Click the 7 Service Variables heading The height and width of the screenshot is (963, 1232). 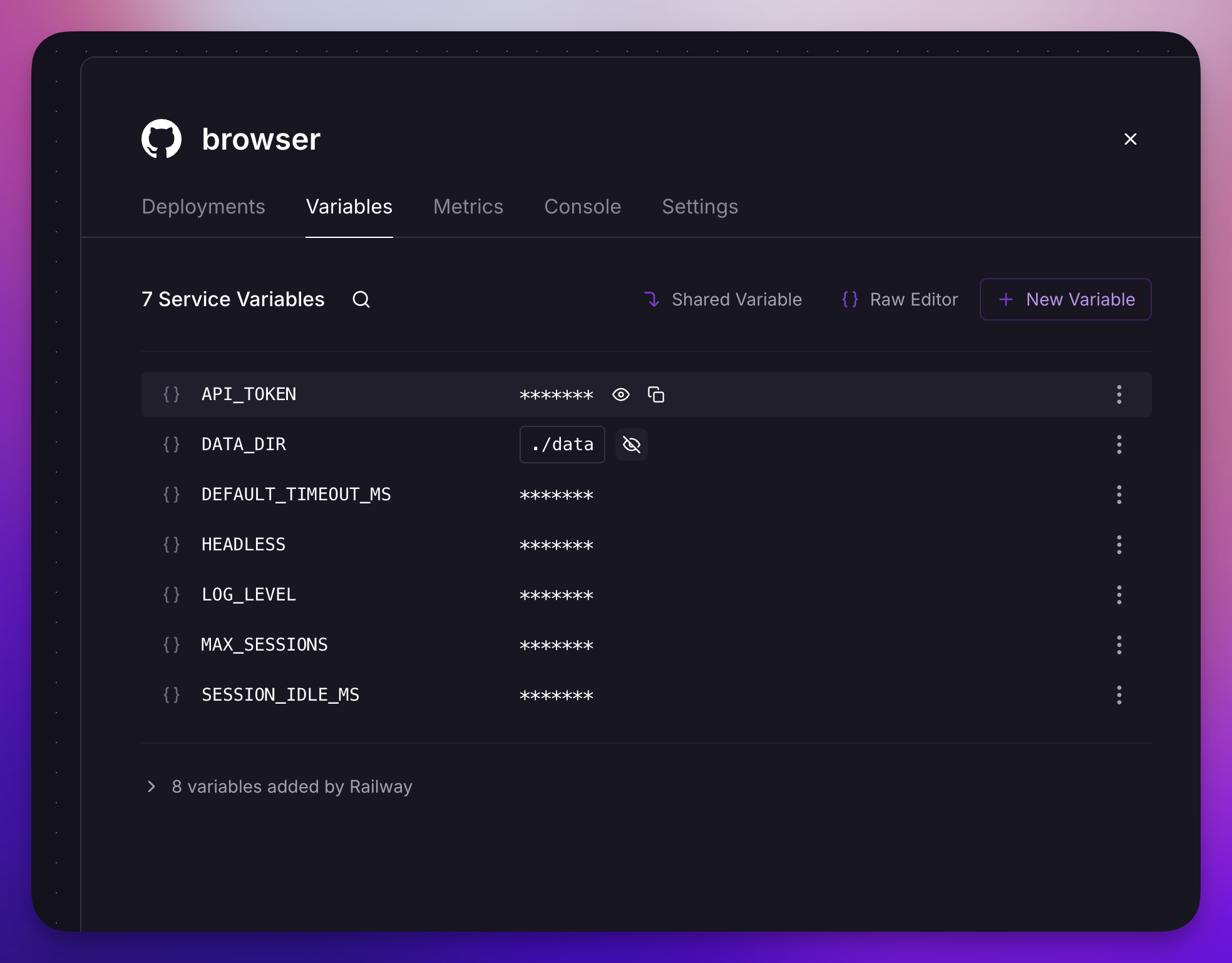[233, 299]
